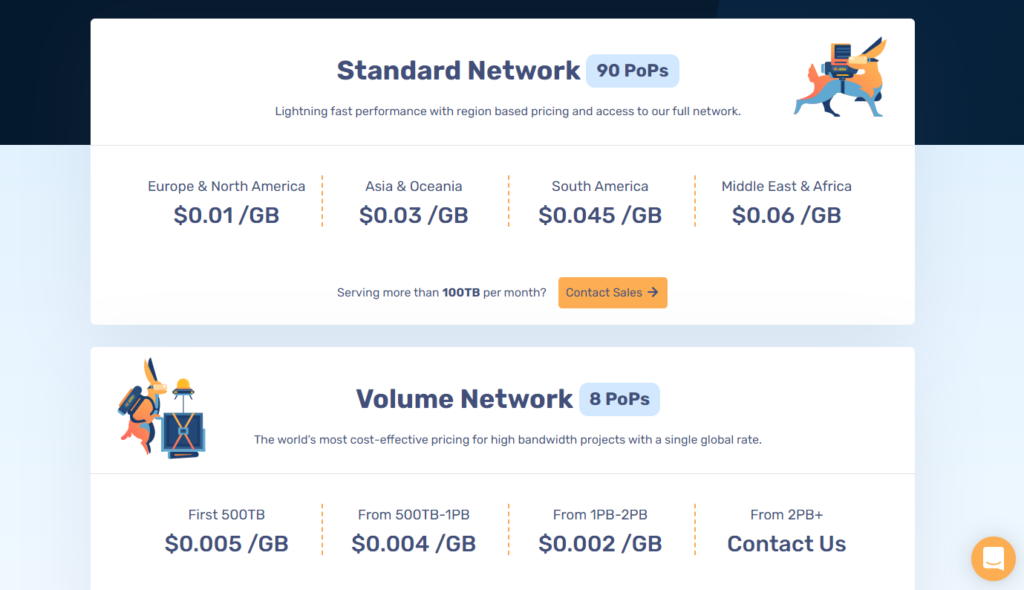Click the Contact Sales button

(x=612, y=292)
